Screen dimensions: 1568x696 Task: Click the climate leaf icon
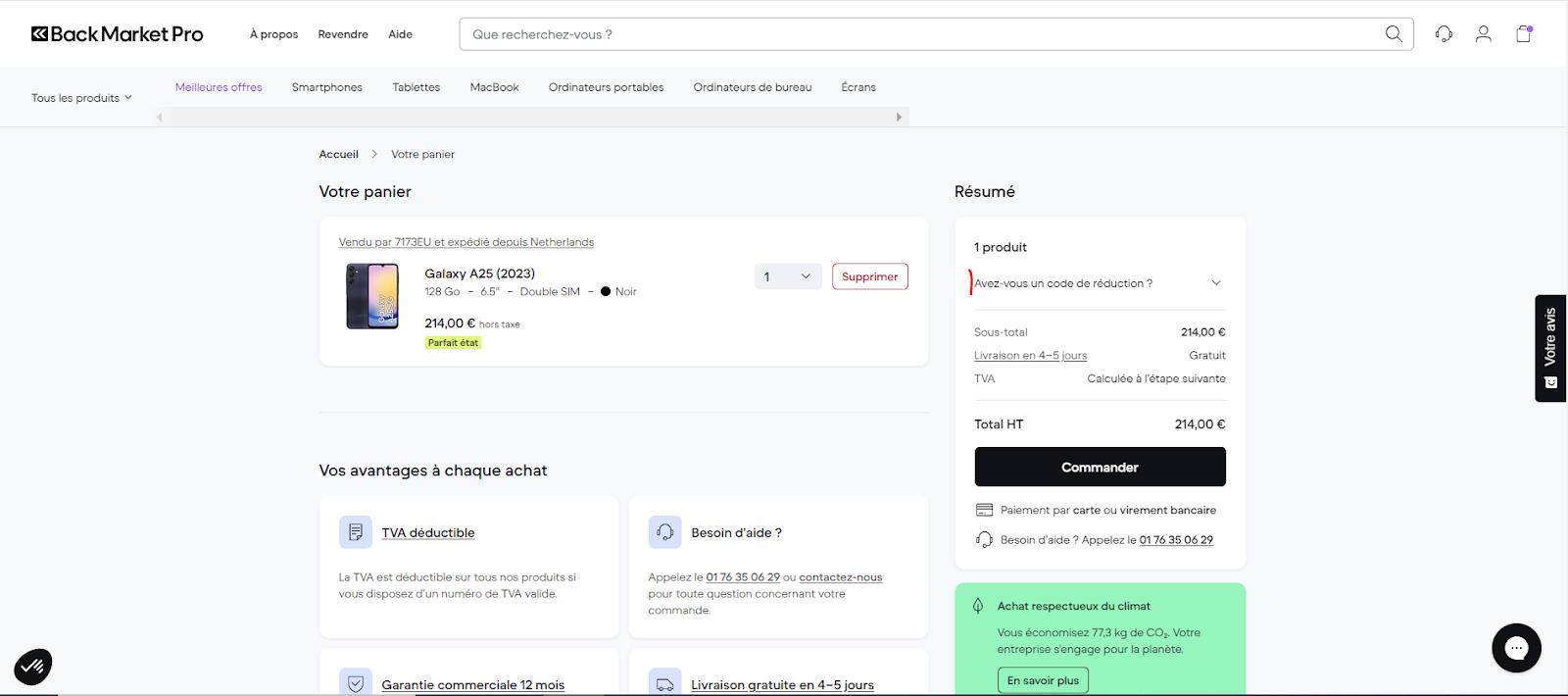tap(978, 606)
